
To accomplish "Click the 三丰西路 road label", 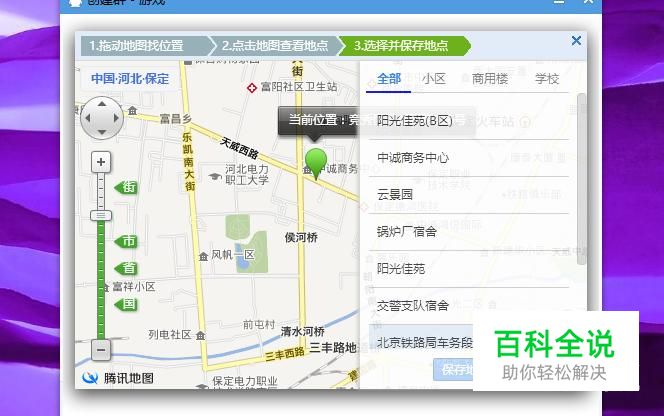I will (285, 354).
